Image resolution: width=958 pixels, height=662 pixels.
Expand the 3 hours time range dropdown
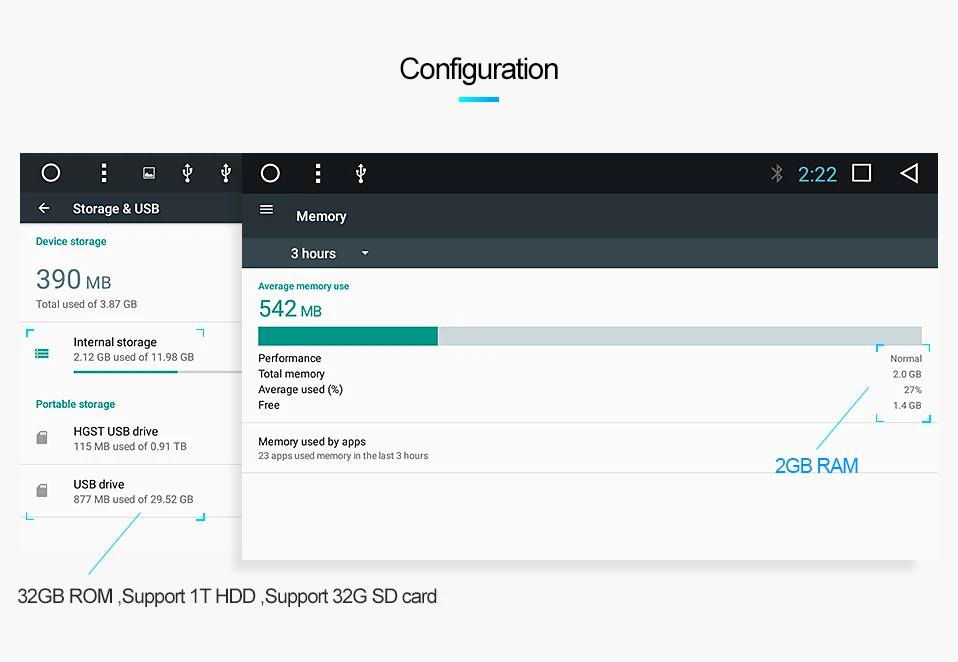click(x=329, y=253)
